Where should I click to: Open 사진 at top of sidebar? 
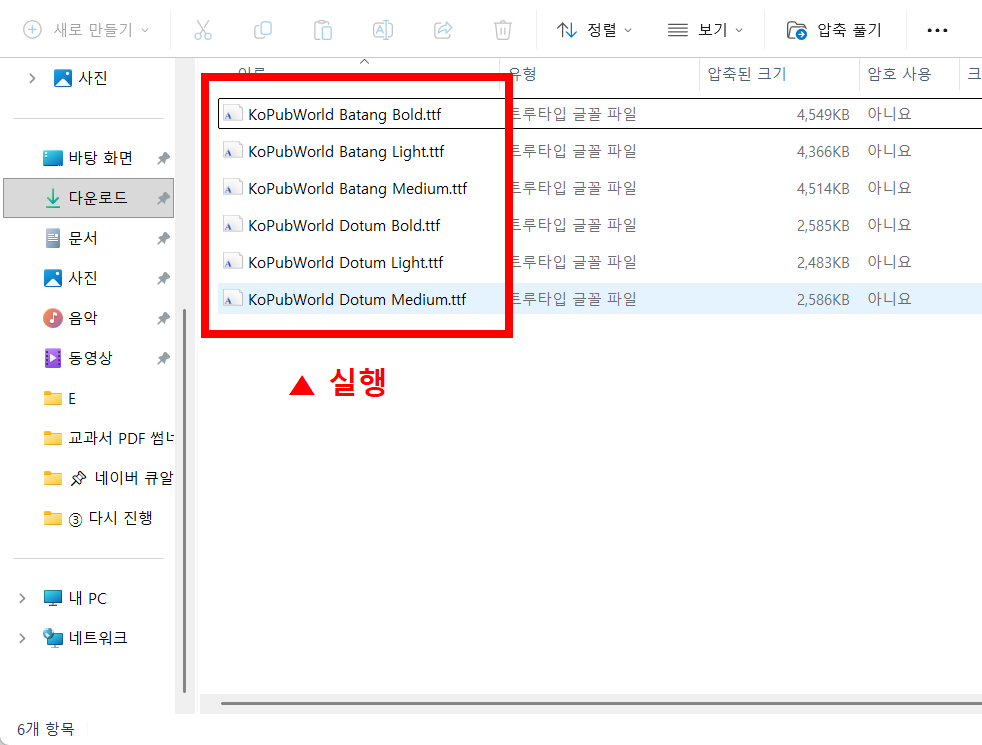[81, 78]
